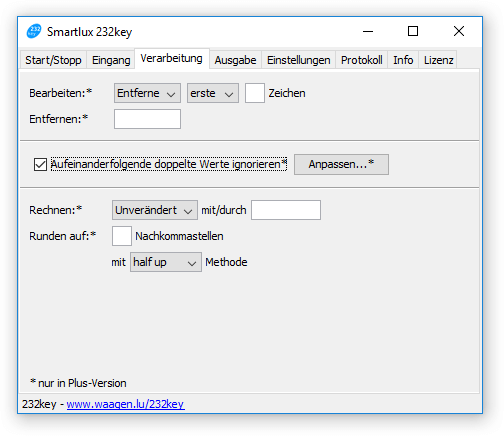Toggle Aufeinanderfolgende doppelte Werte ignorieren checkbox
Viewport: 504px width, 436px height.
[40, 164]
